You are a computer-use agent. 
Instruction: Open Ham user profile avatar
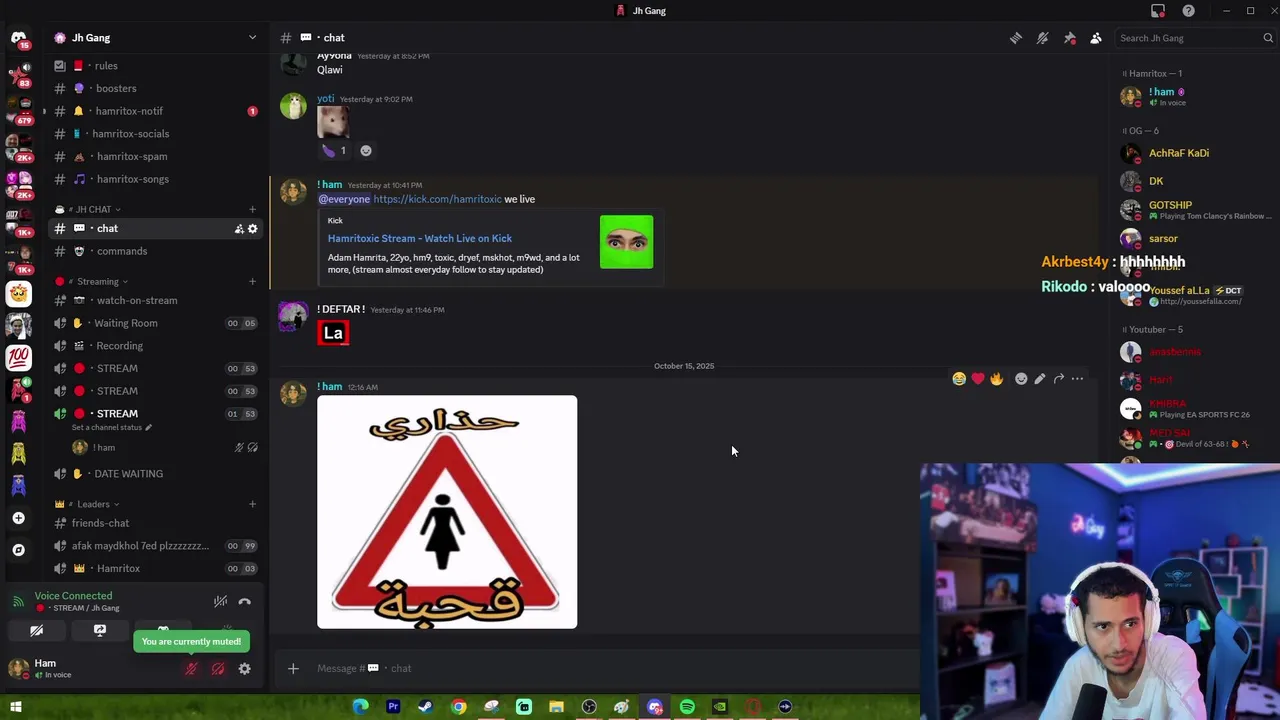click(x=18, y=669)
